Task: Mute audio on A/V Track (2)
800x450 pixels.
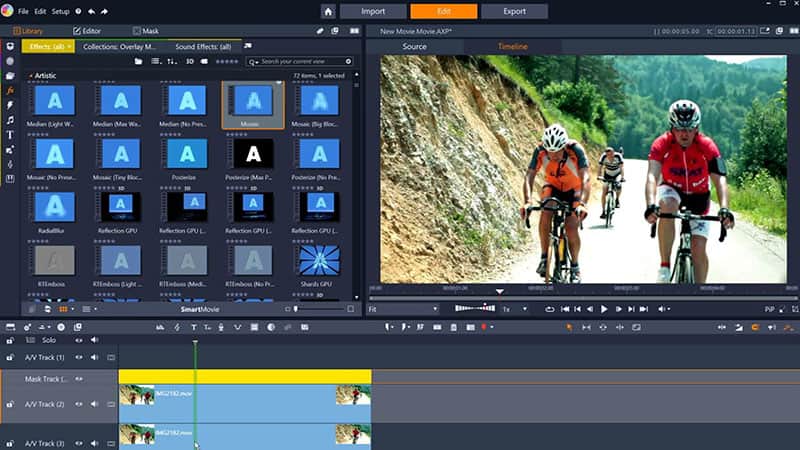Action: [94, 404]
